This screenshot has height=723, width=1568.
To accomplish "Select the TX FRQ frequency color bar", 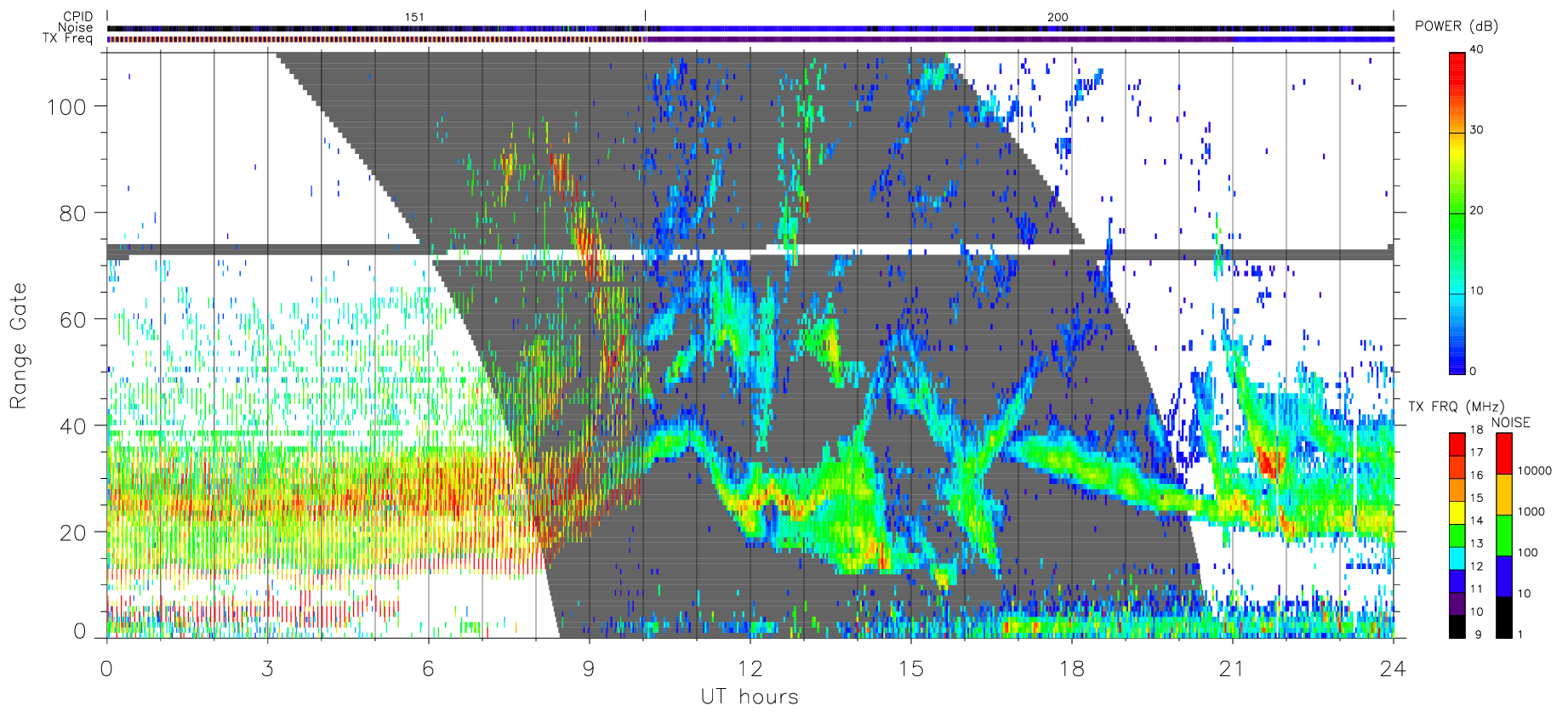I will 1457,535.
